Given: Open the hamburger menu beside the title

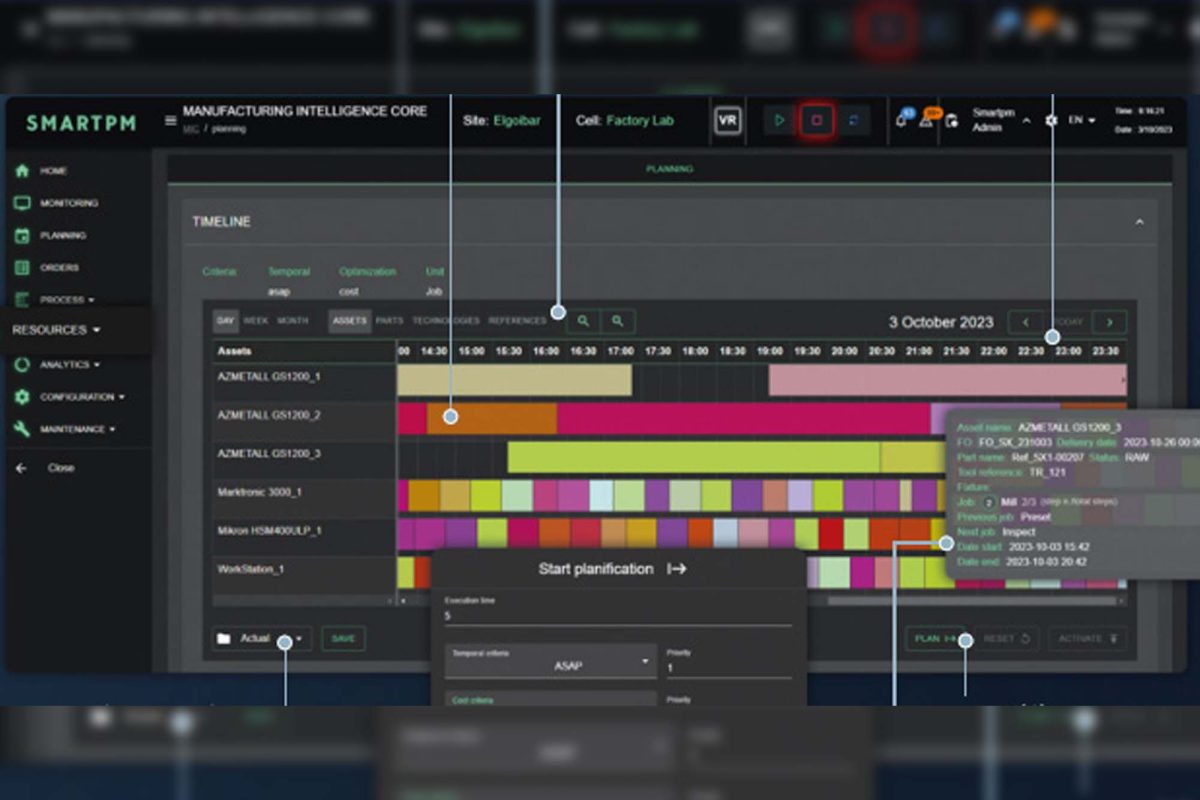Looking at the screenshot, I should [170, 121].
